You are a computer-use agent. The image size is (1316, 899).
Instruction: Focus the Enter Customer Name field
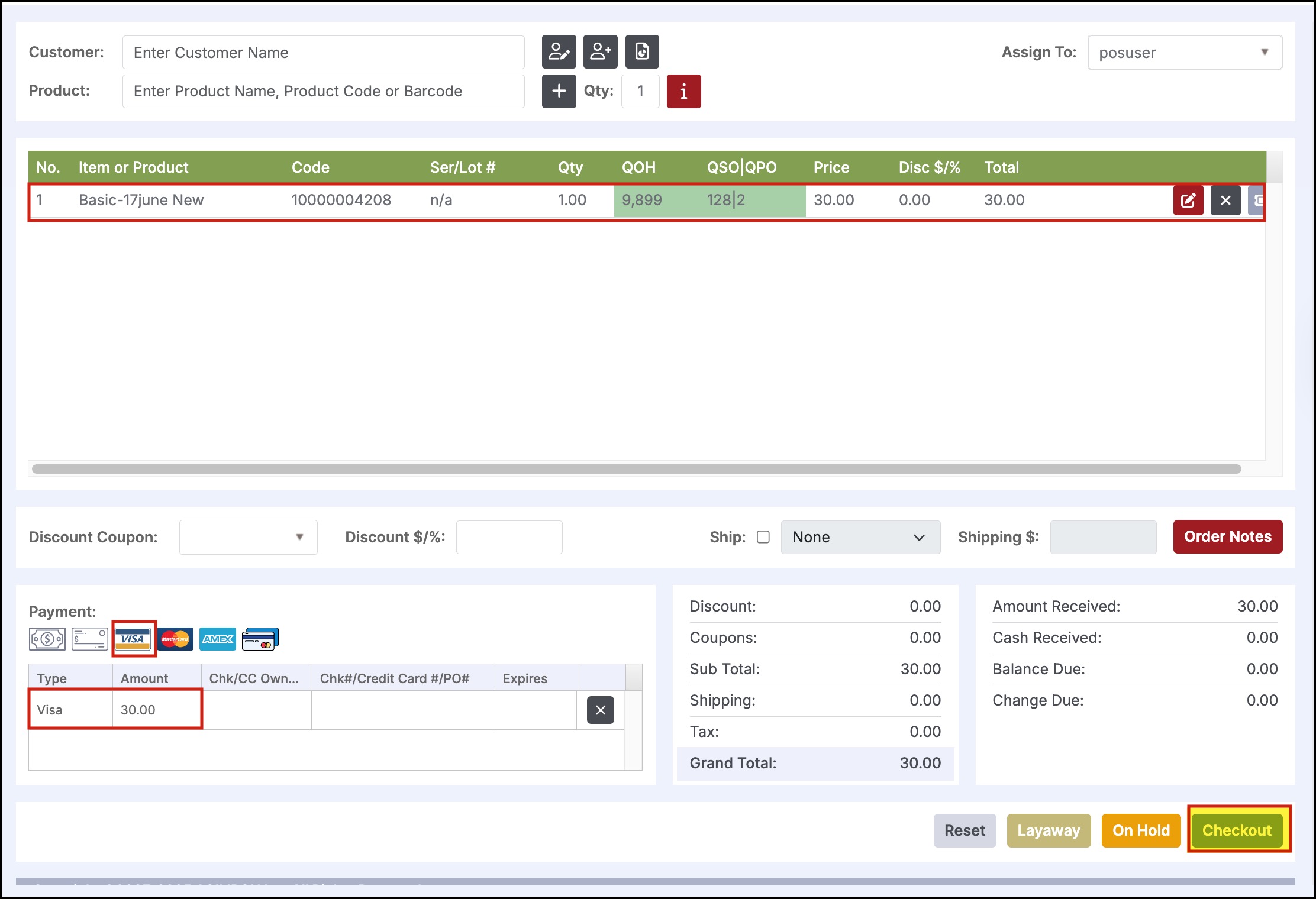point(323,53)
